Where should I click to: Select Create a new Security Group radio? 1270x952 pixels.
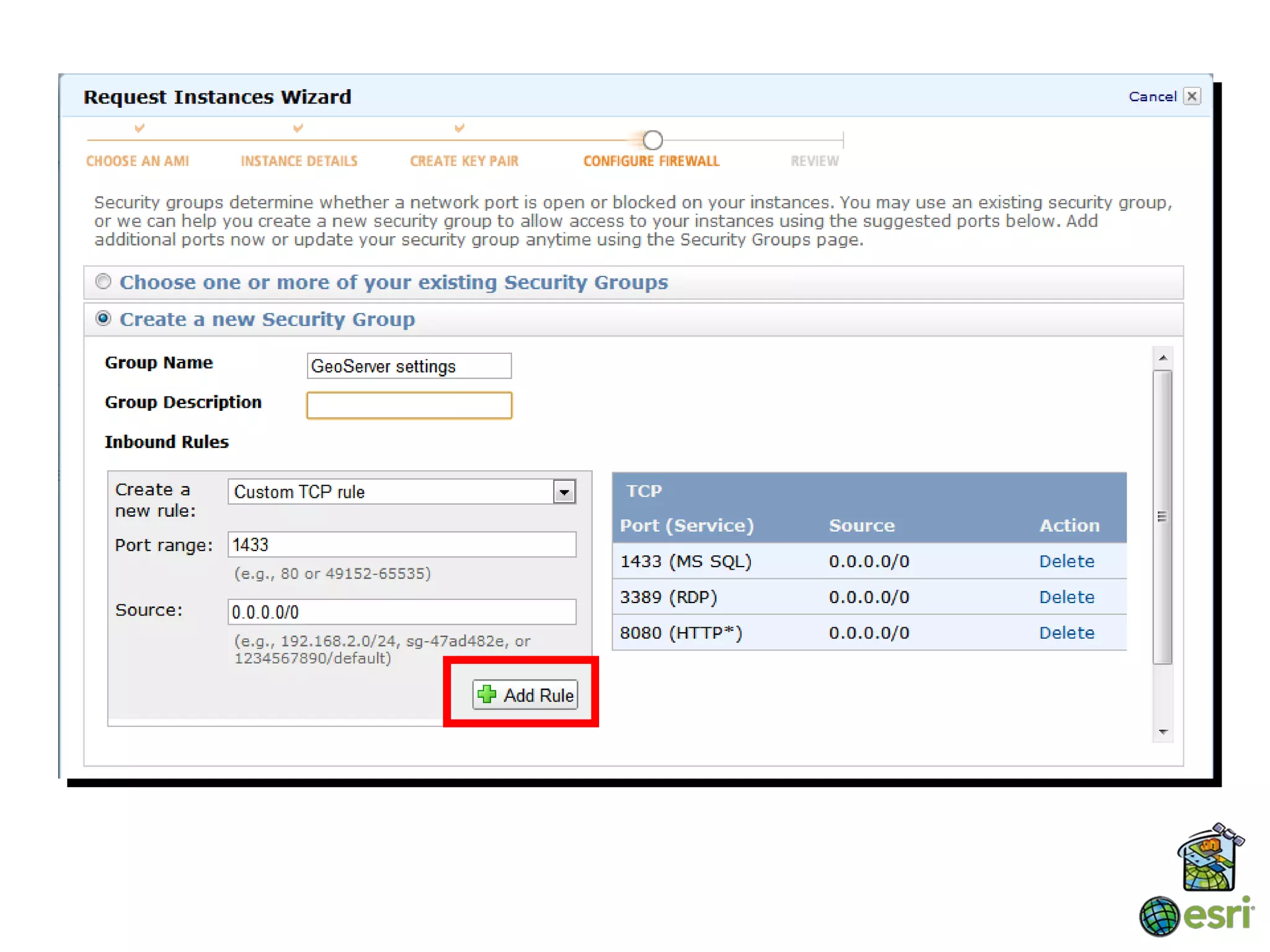(x=104, y=319)
